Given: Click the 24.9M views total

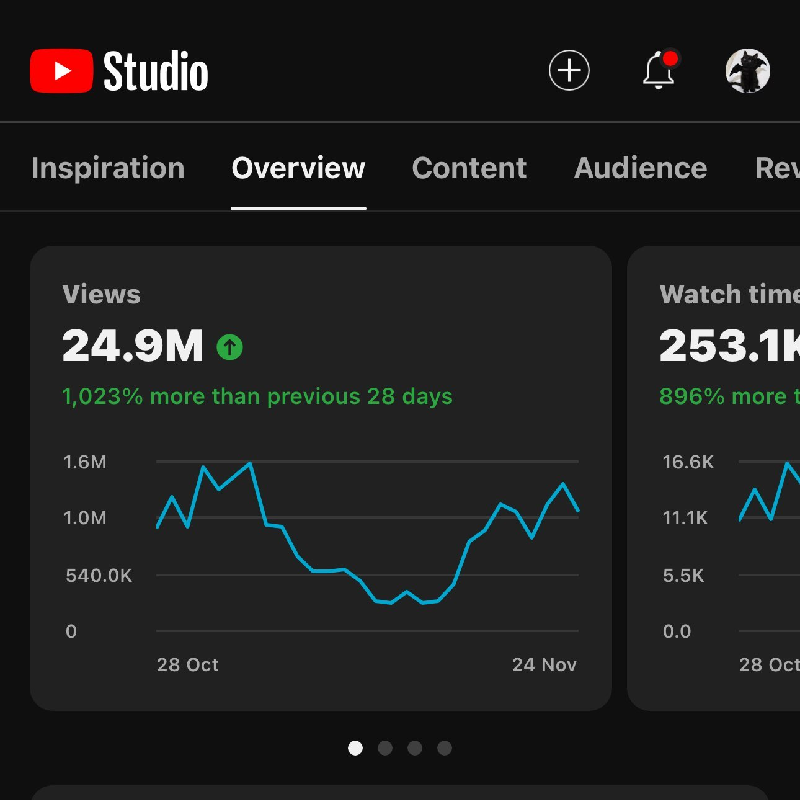Looking at the screenshot, I should tap(133, 346).
